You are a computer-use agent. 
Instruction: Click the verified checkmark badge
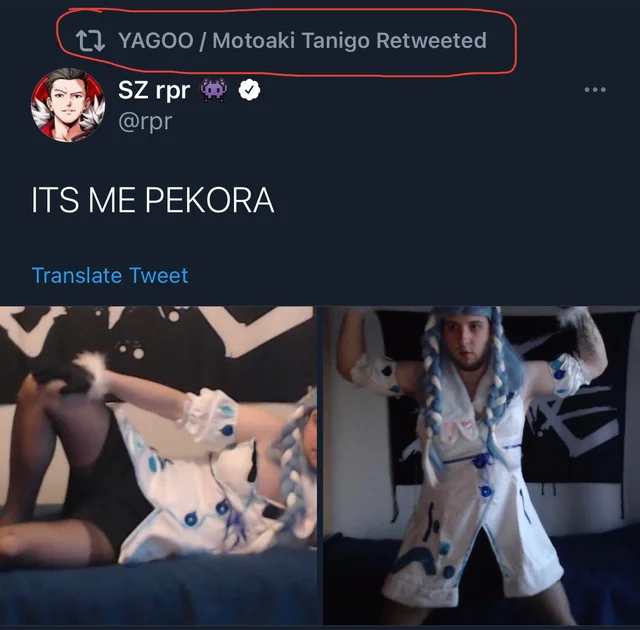[249, 90]
